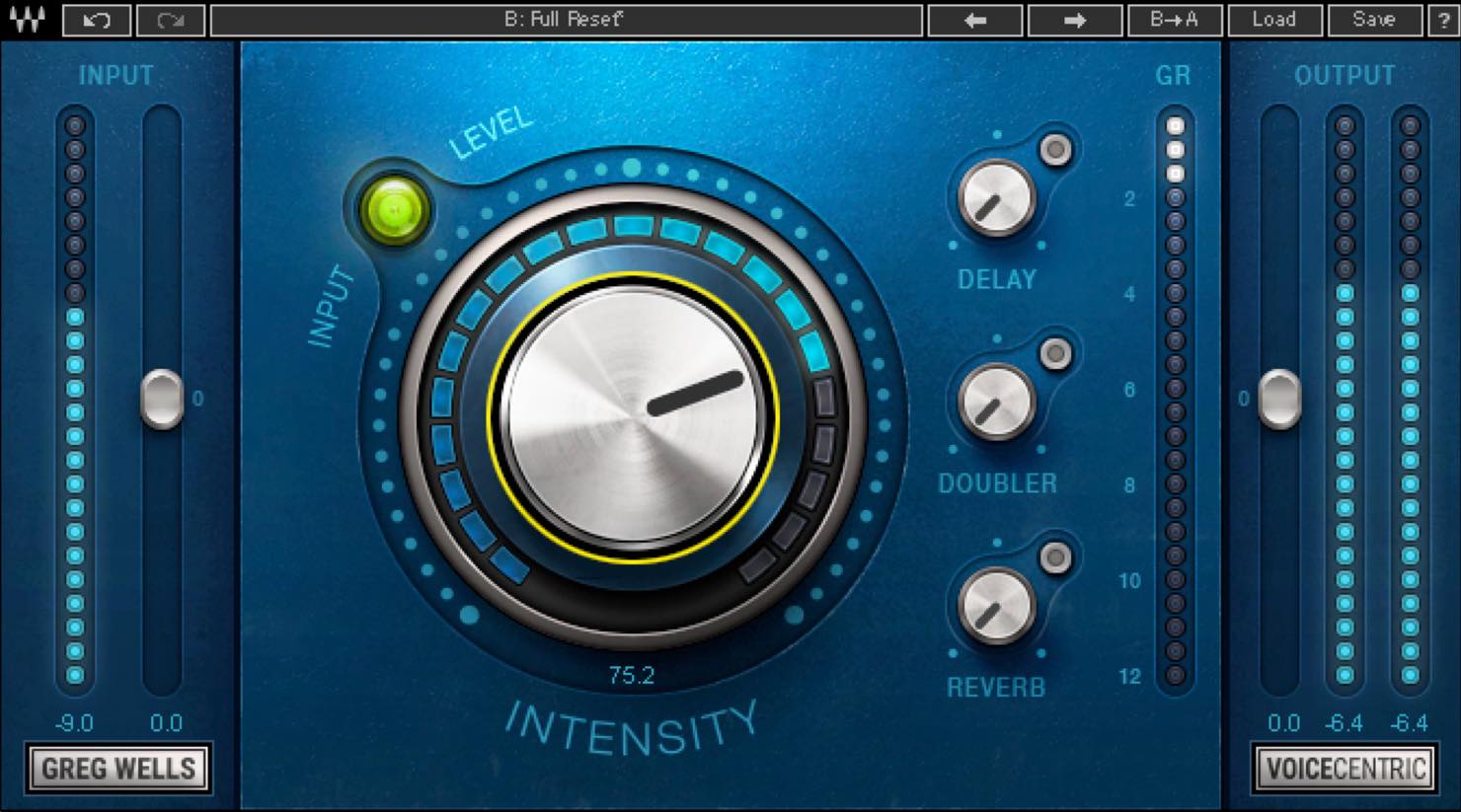
Task: Toggle the Delay on/off button
Action: (x=1055, y=150)
